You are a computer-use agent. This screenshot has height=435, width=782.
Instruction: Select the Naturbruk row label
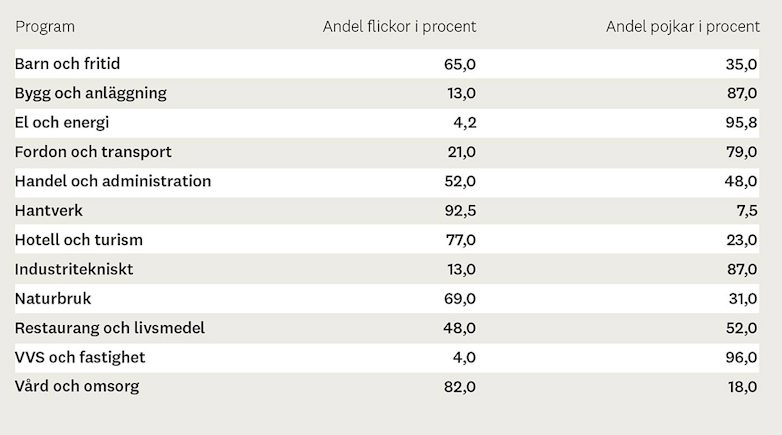click(53, 298)
